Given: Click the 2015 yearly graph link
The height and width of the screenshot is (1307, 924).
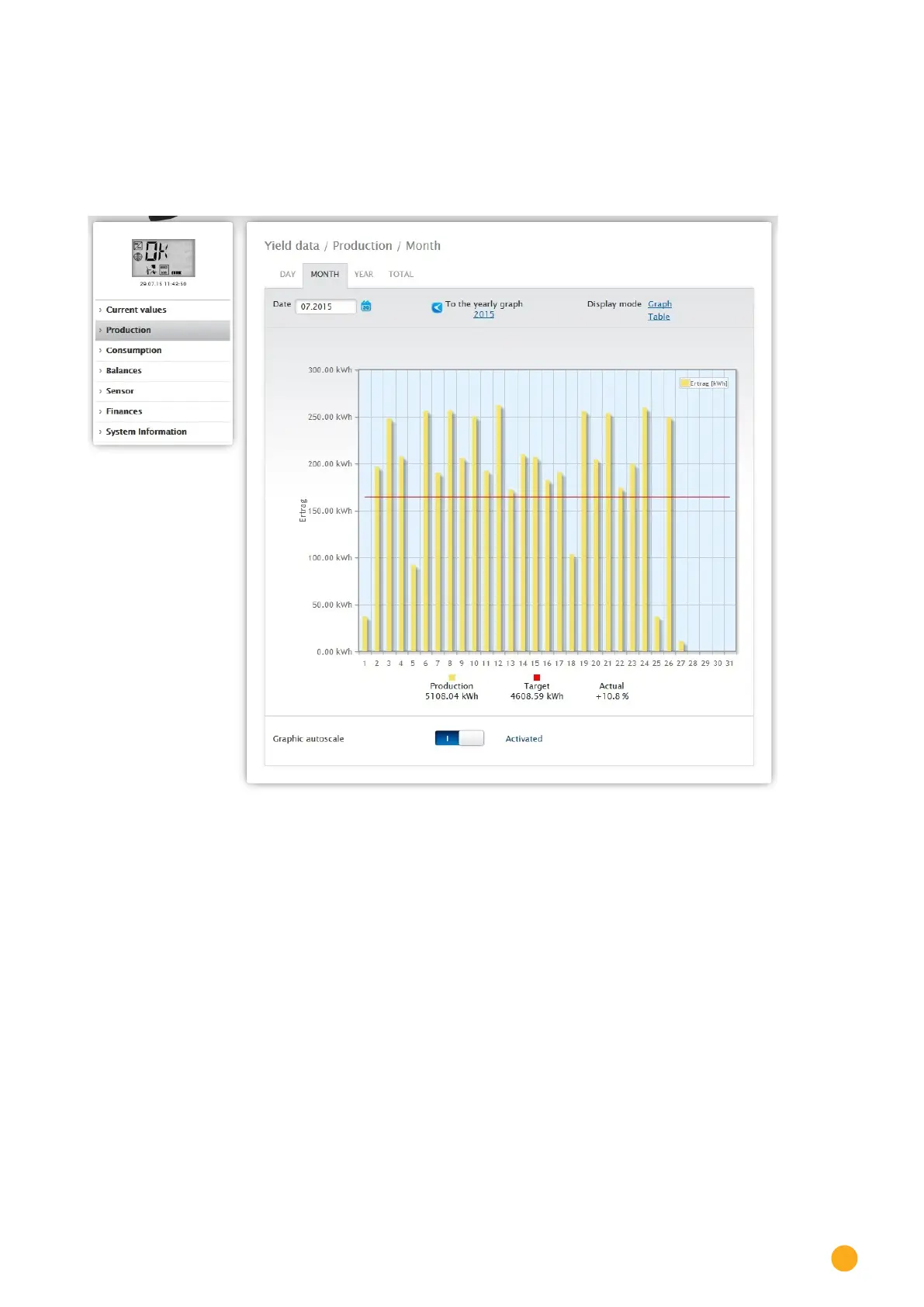Looking at the screenshot, I should click(484, 314).
